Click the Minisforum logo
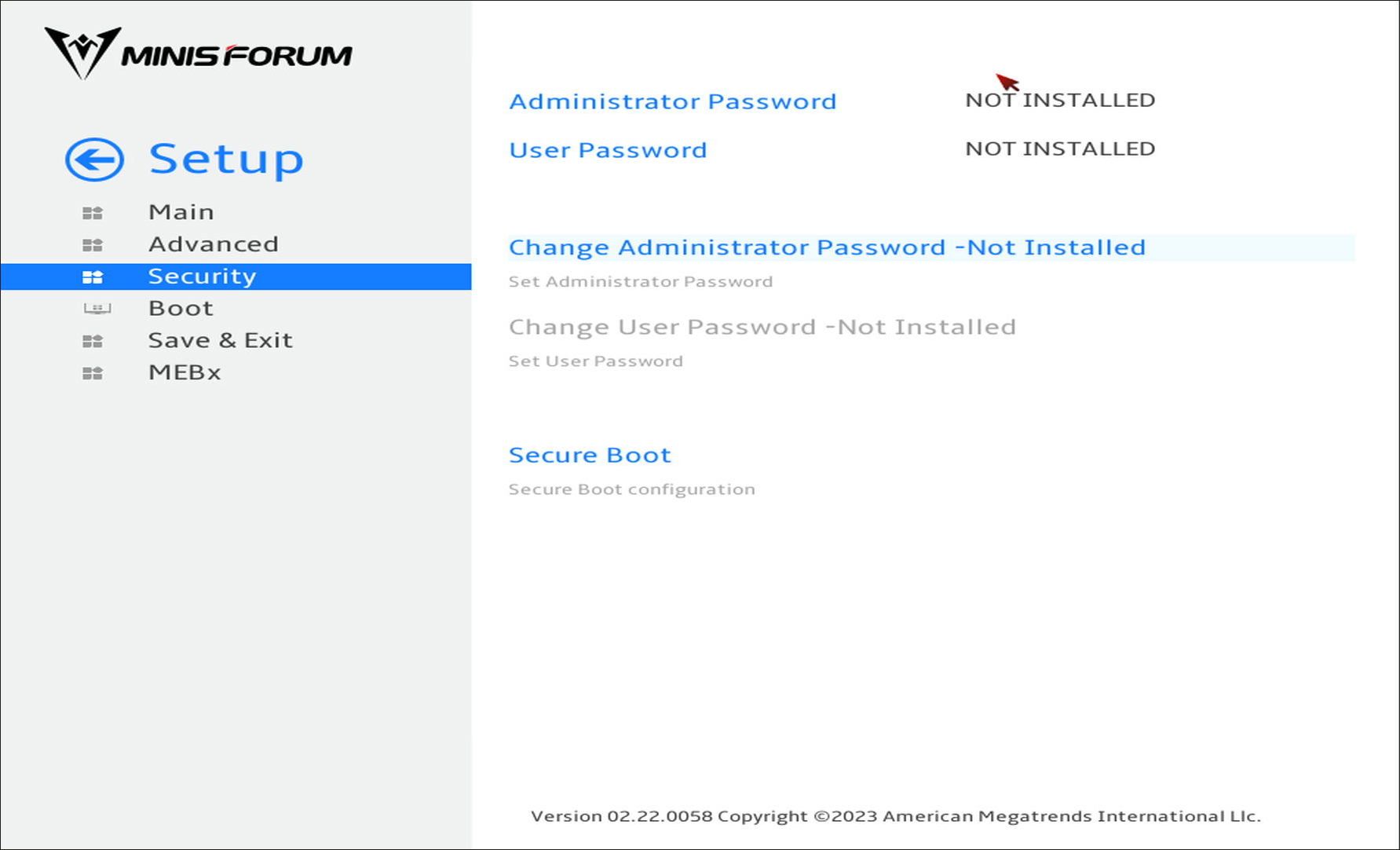This screenshot has width=1400, height=850. [x=198, y=53]
